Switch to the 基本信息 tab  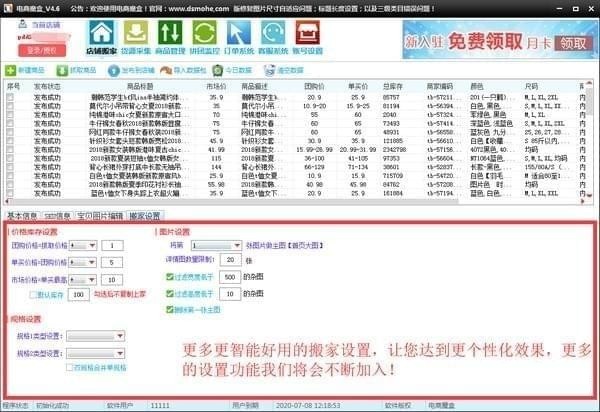coord(22,216)
